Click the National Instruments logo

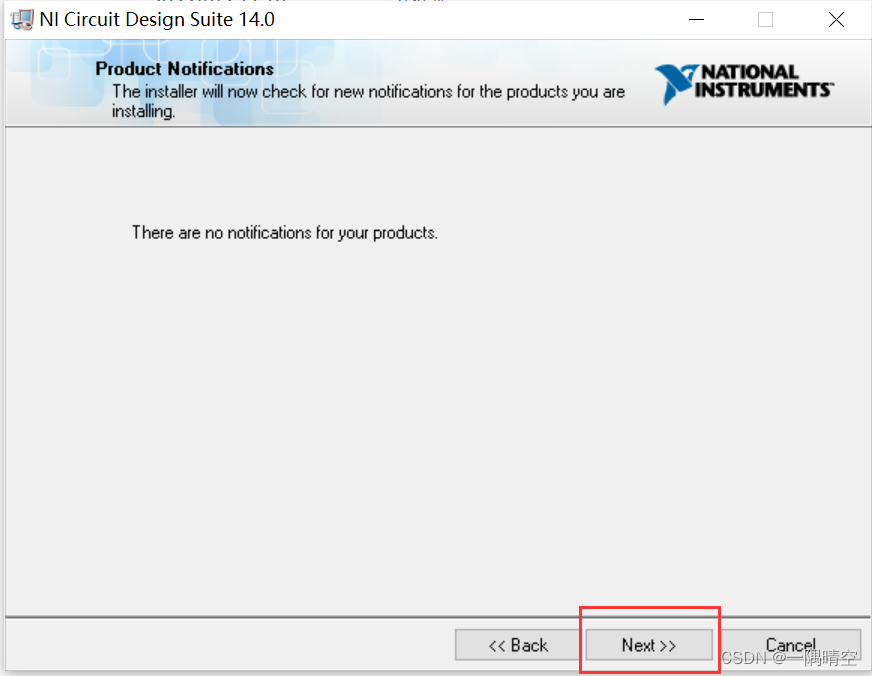744,84
